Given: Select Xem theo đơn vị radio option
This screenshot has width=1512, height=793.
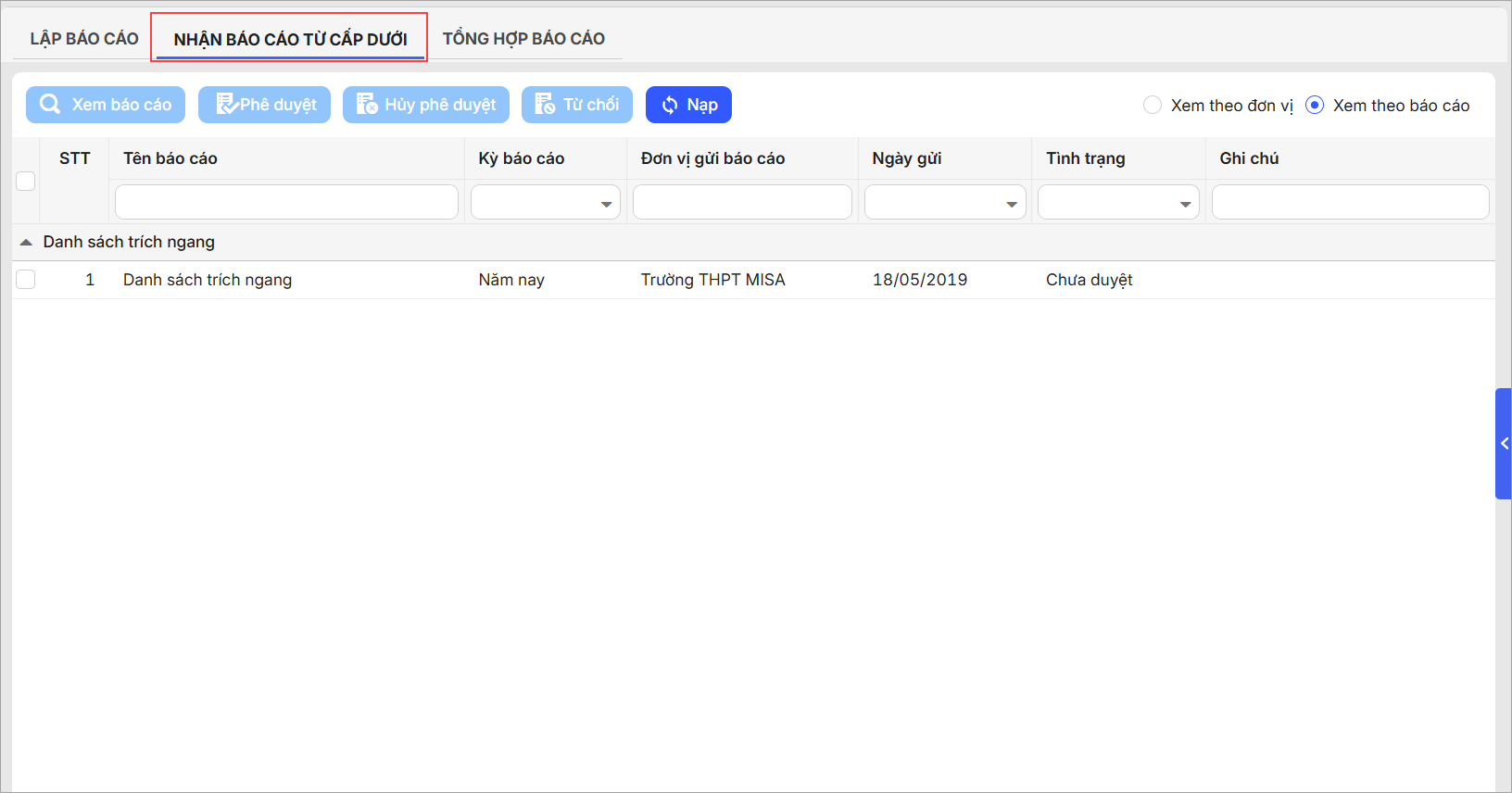Looking at the screenshot, I should tap(1153, 106).
